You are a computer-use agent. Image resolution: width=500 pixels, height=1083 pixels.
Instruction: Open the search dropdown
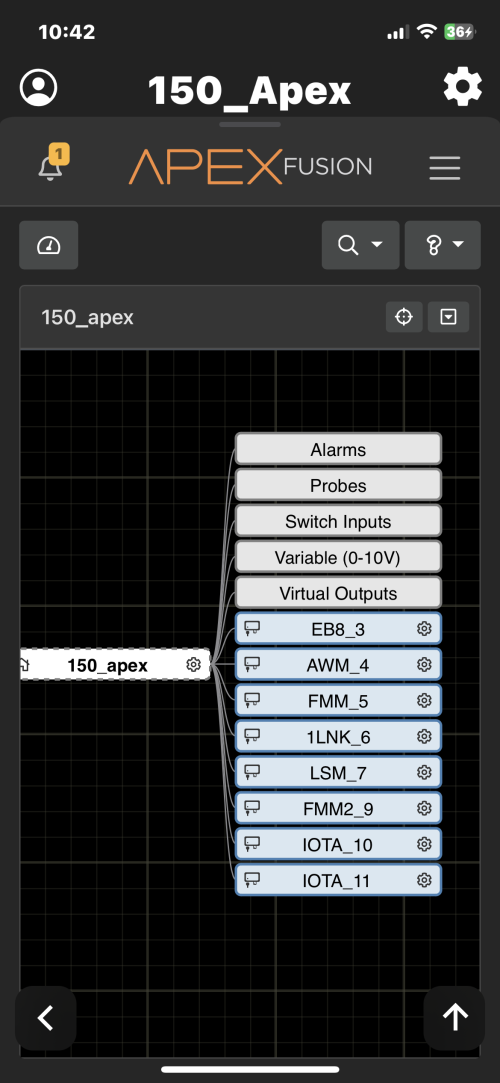pyautogui.click(x=360, y=245)
